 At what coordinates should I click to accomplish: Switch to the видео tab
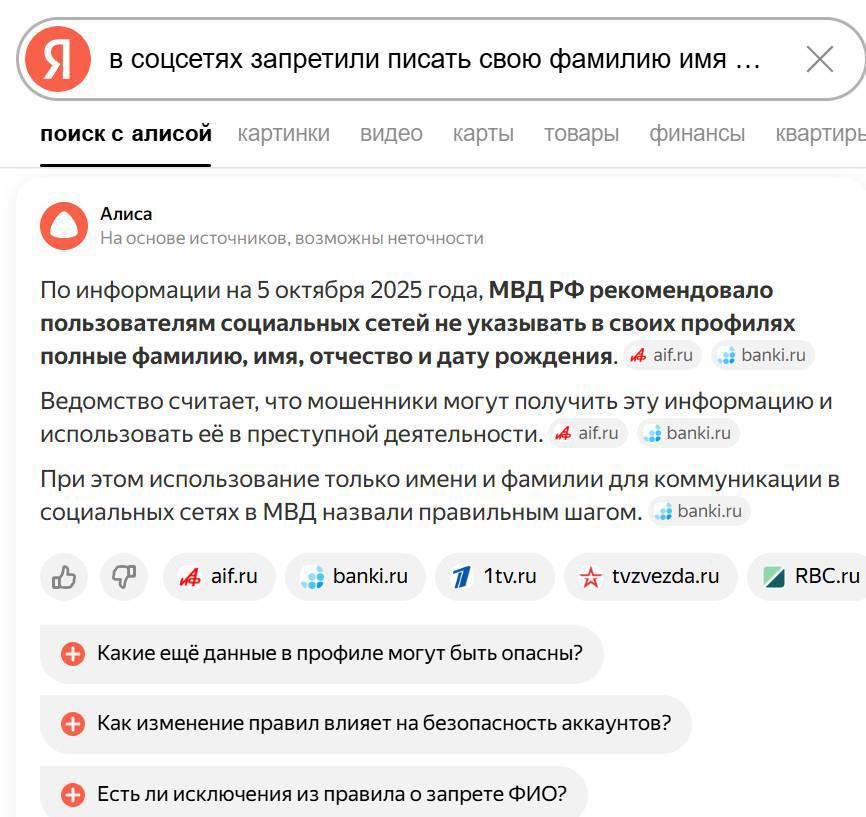click(x=391, y=133)
